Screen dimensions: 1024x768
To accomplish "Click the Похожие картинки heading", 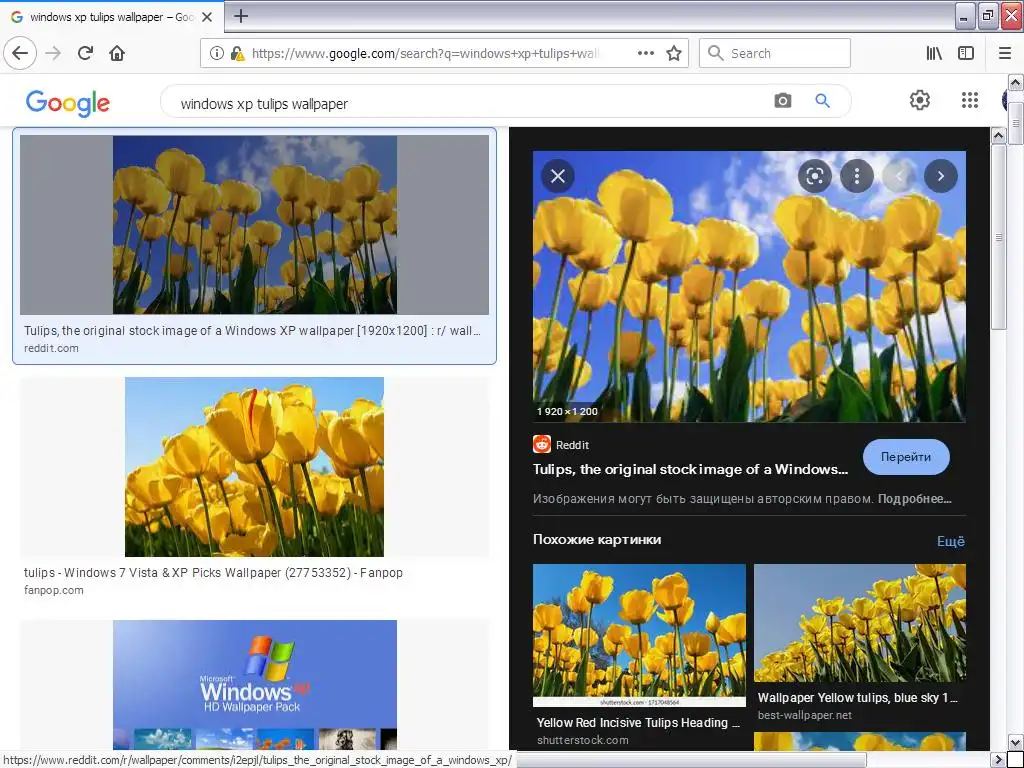I will [597, 539].
